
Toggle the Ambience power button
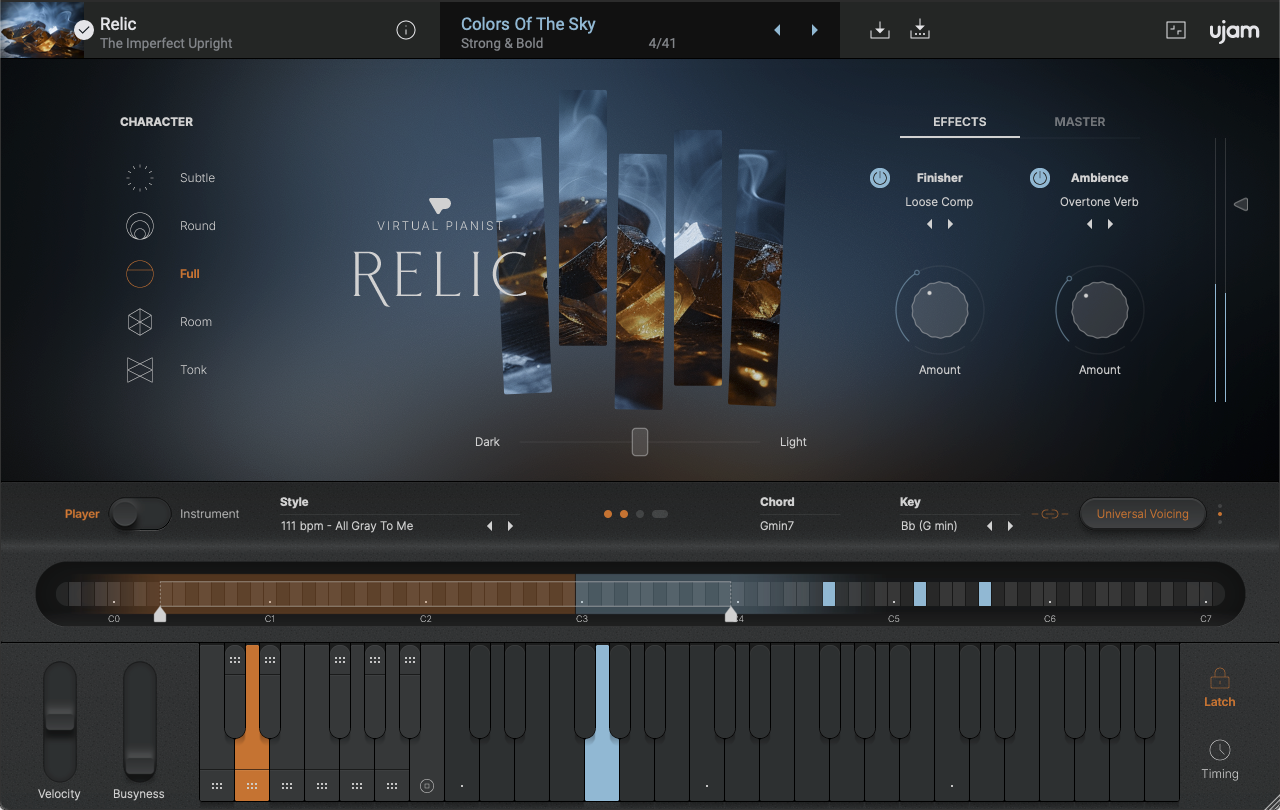point(1040,178)
